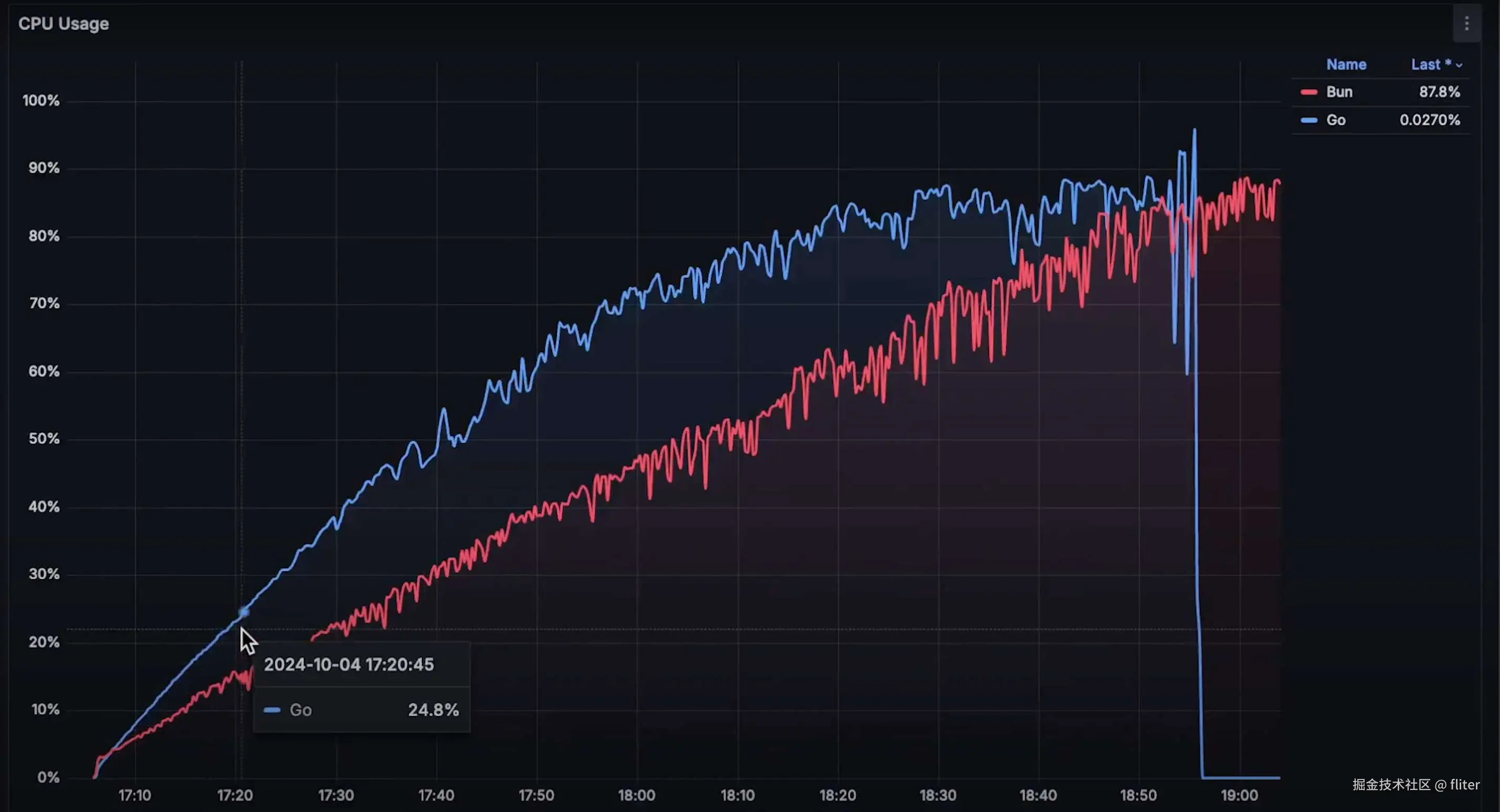Click the Bun red legend color swatch
1500x812 pixels.
point(1308,92)
